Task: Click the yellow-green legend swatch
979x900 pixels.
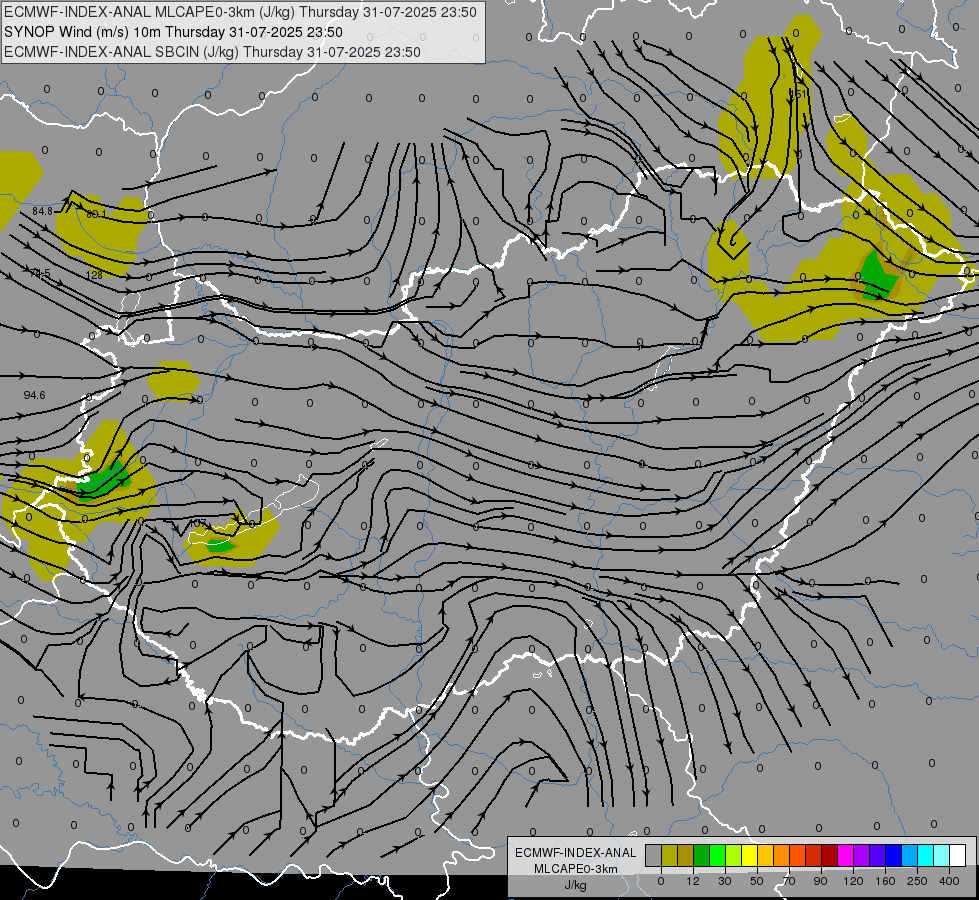Action: pos(734,855)
